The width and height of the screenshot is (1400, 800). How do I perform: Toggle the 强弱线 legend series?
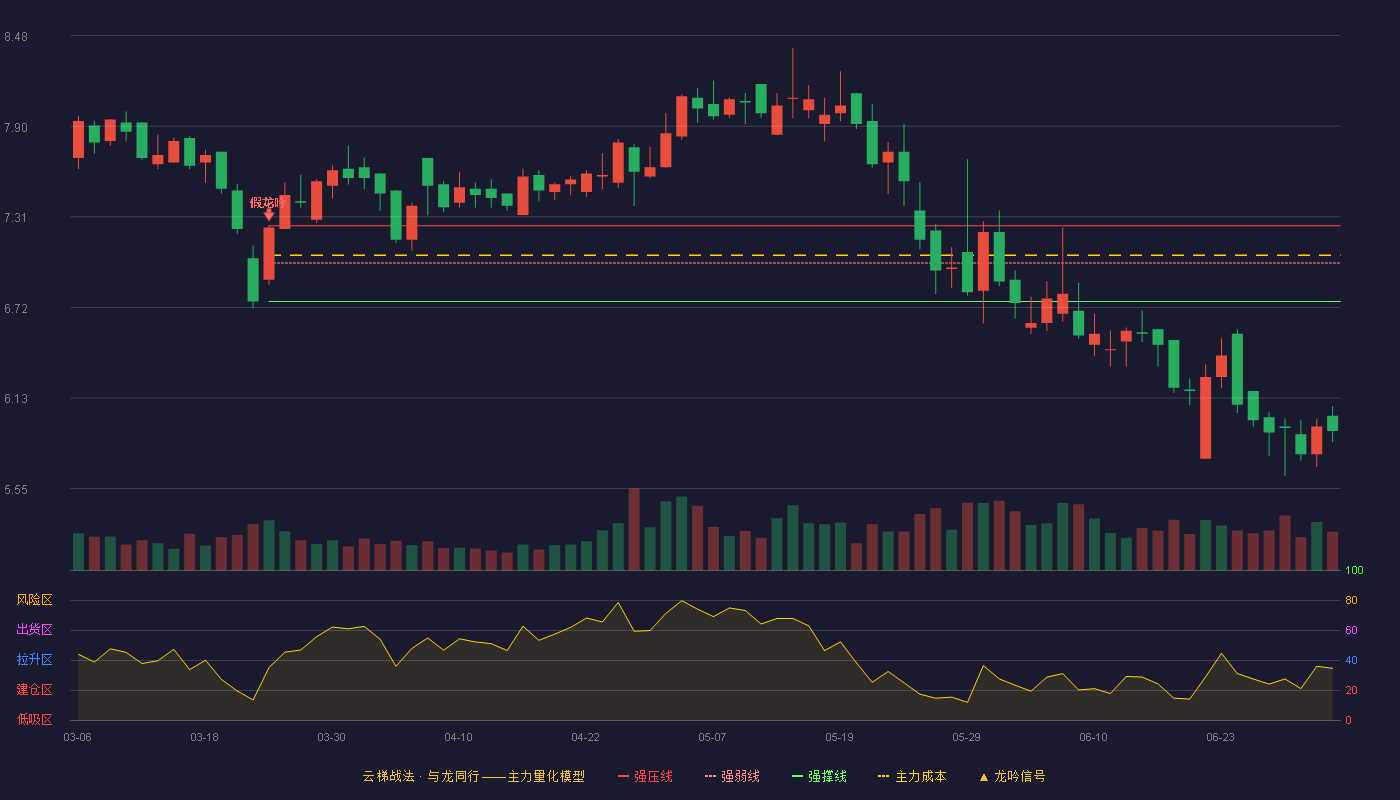click(x=732, y=776)
